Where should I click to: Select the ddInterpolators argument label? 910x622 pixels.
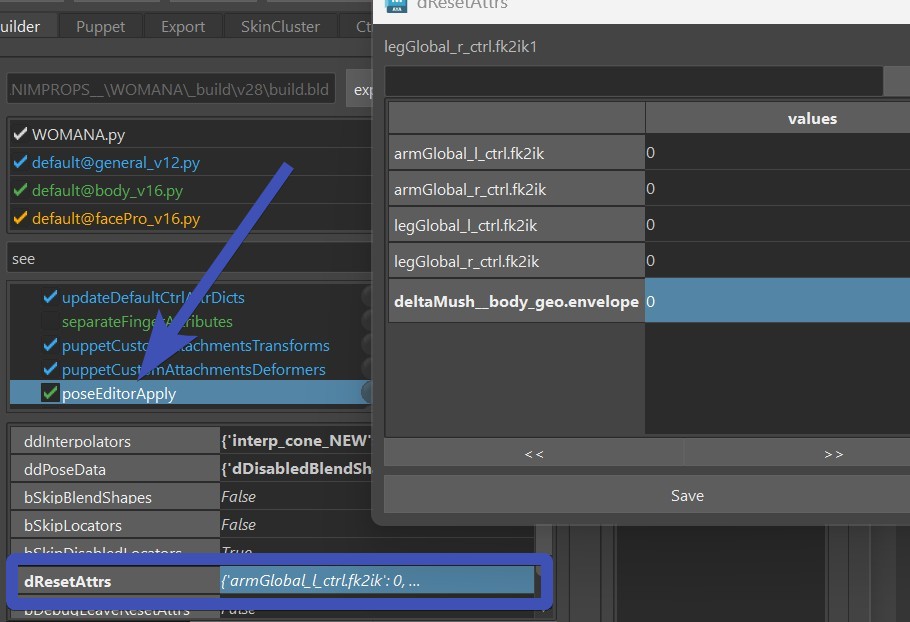click(x=115, y=441)
